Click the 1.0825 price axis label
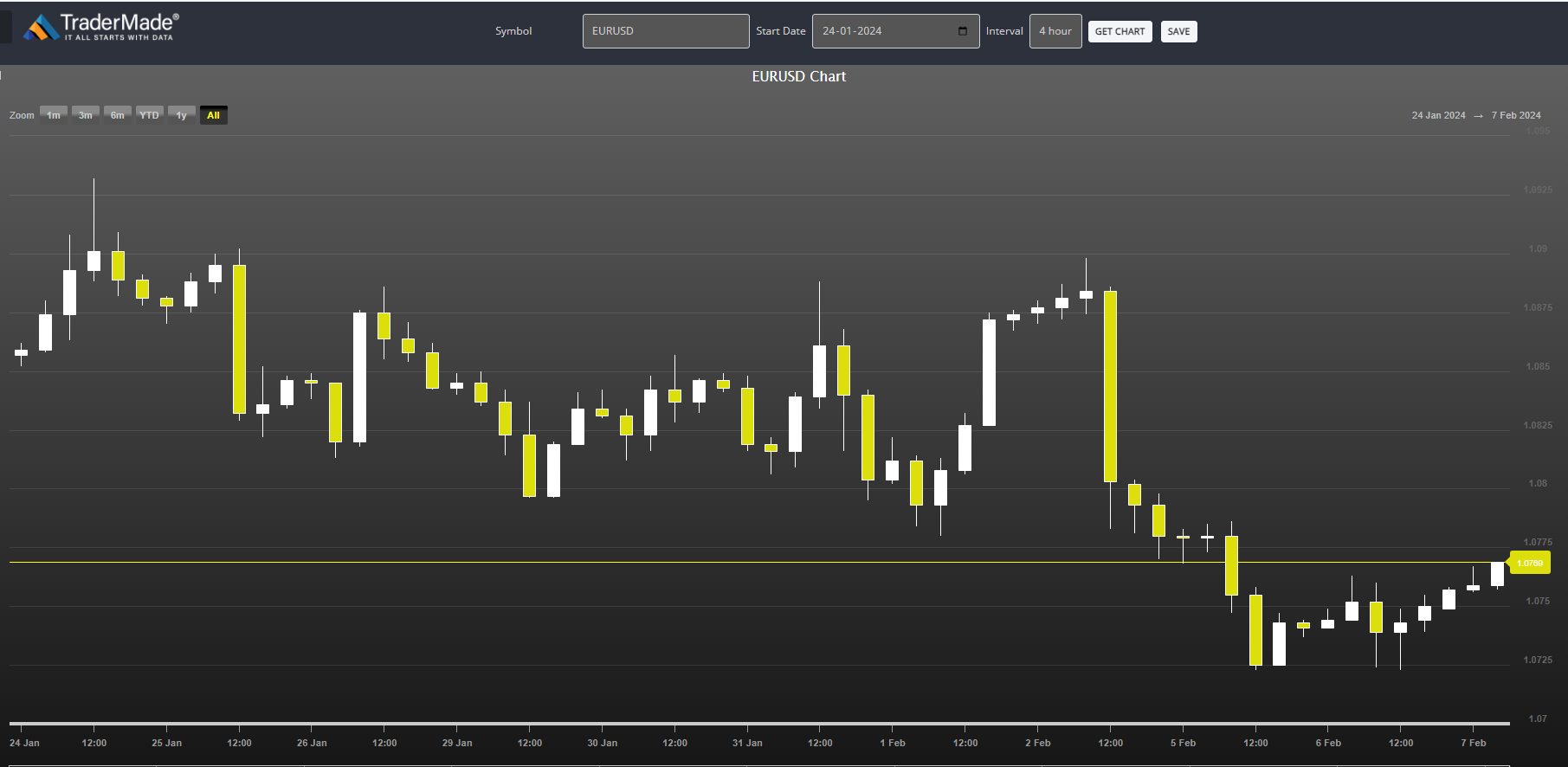1568x767 pixels. [x=1538, y=425]
